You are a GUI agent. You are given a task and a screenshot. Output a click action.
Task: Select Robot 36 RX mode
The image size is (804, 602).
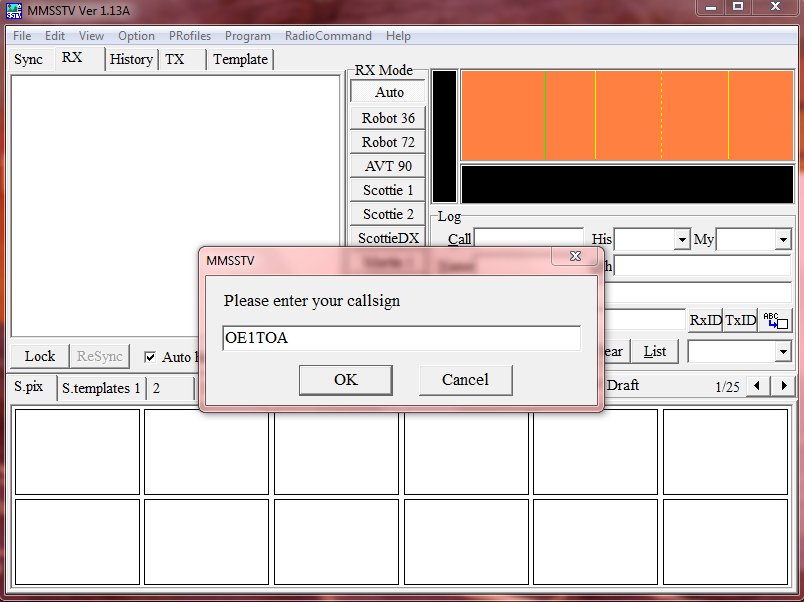coord(388,118)
